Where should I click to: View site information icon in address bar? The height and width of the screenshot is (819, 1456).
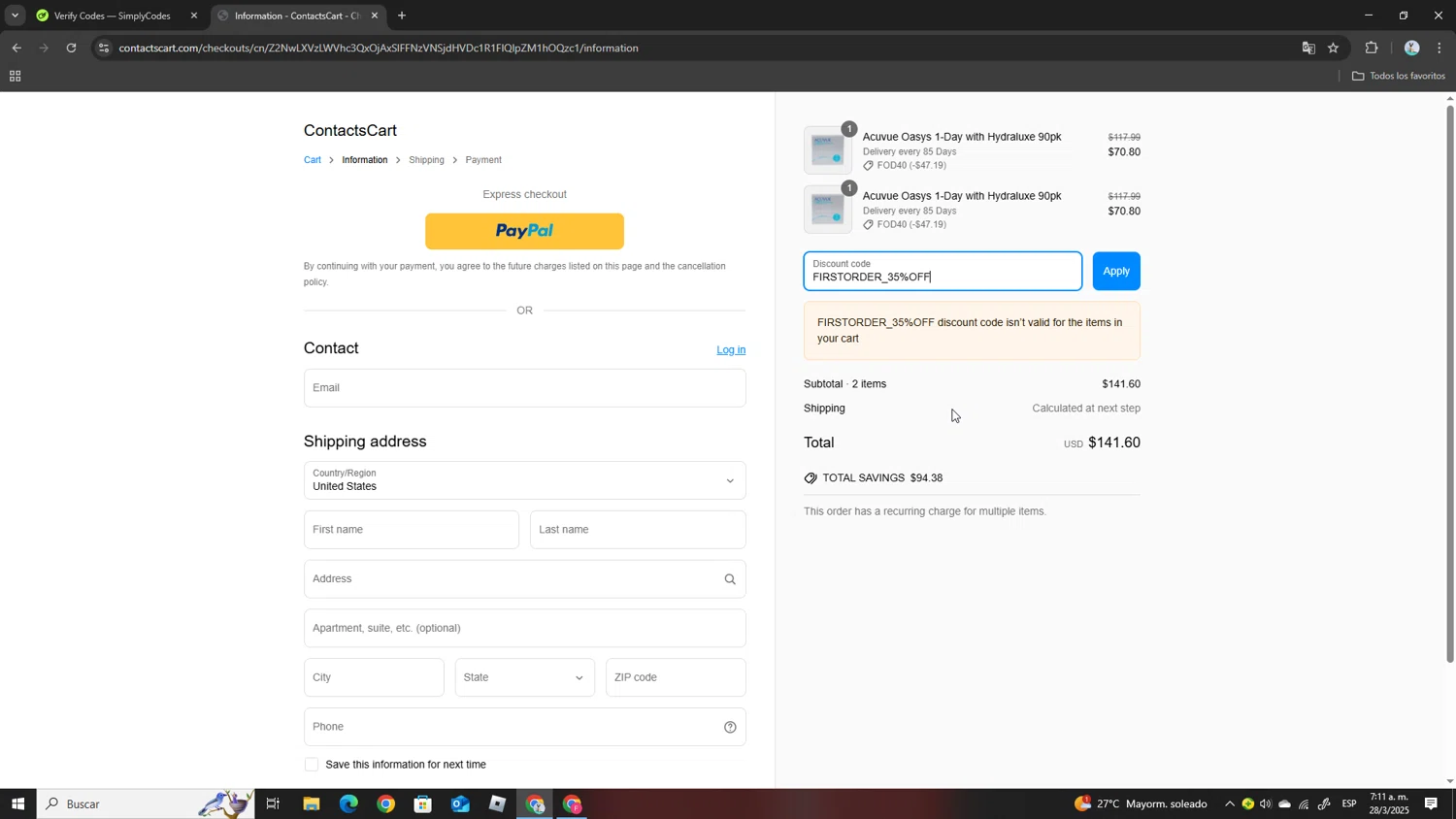click(x=105, y=48)
